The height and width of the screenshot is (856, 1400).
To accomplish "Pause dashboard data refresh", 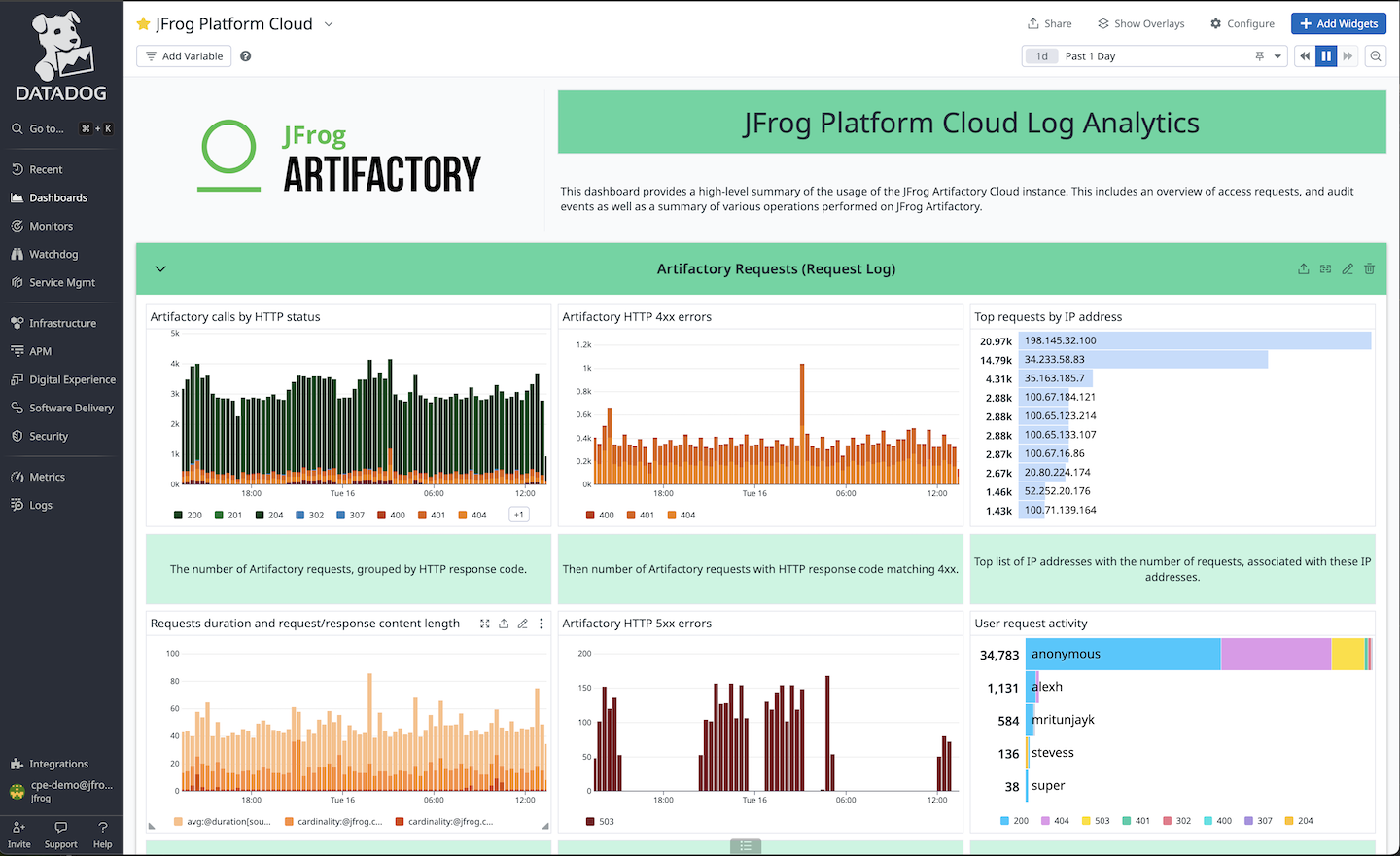I will (1326, 55).
